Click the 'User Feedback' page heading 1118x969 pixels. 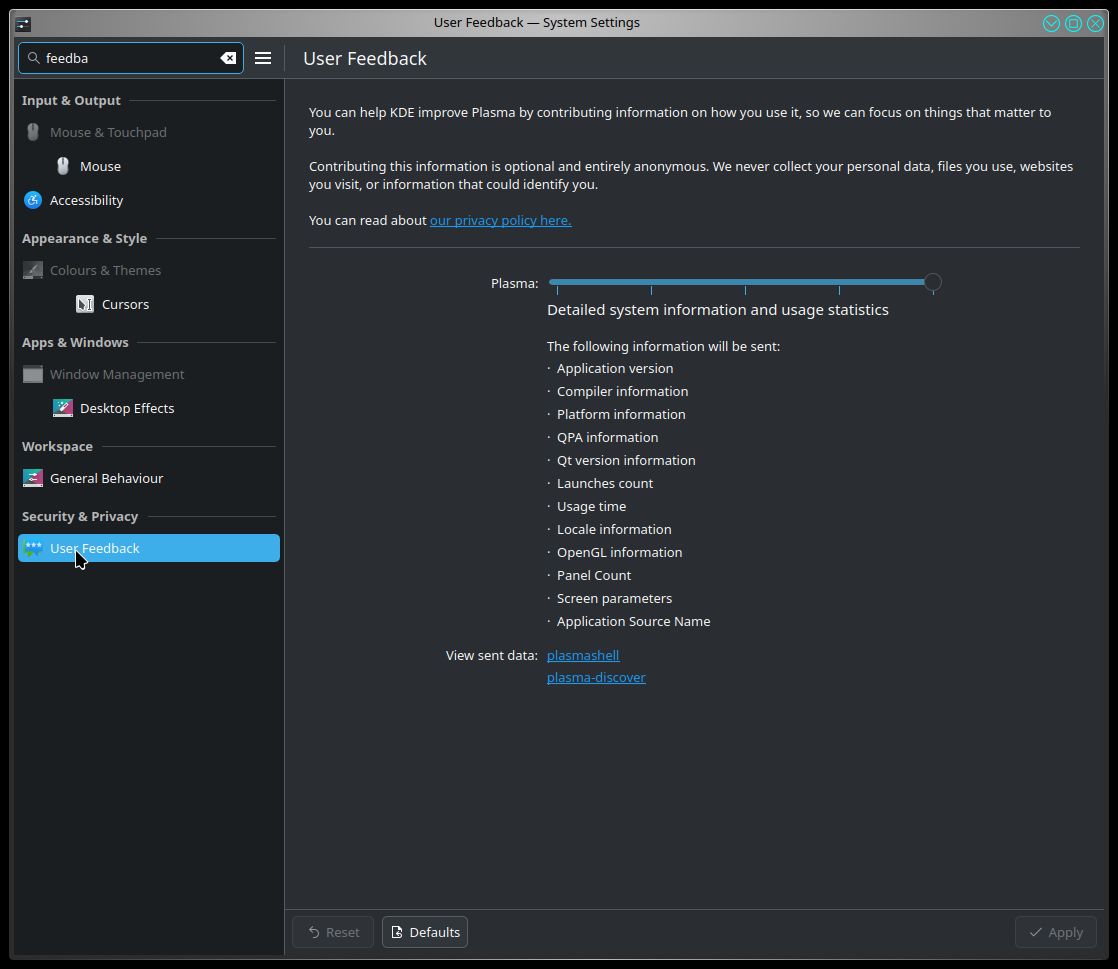tap(365, 58)
